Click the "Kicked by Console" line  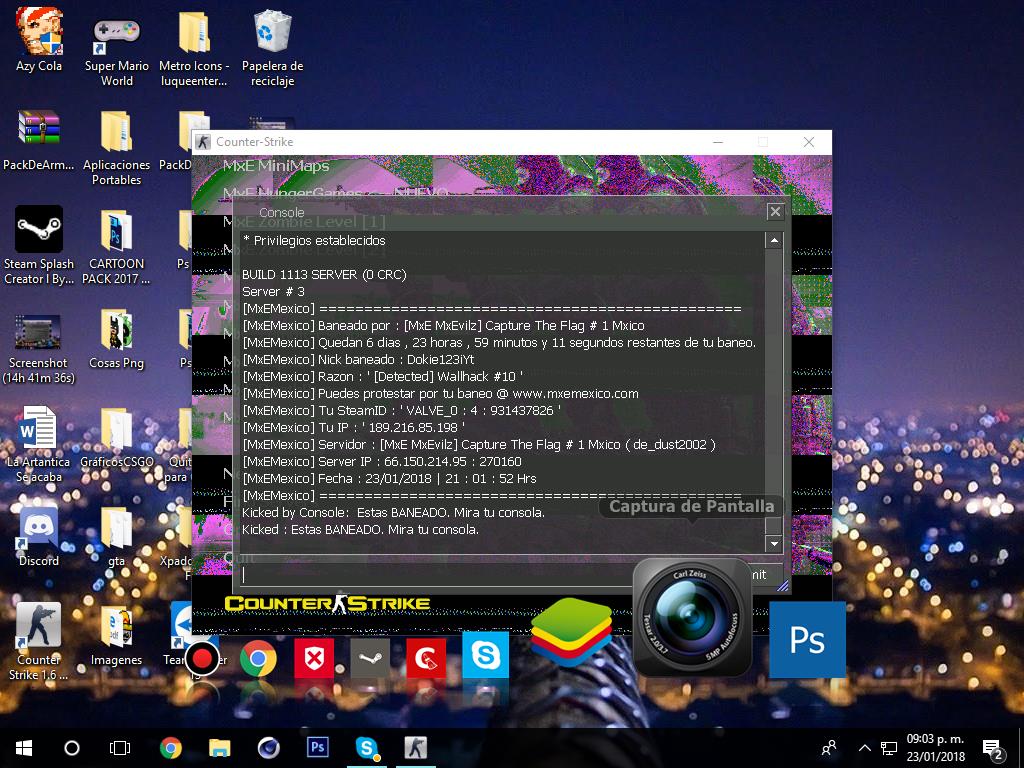tap(393, 512)
